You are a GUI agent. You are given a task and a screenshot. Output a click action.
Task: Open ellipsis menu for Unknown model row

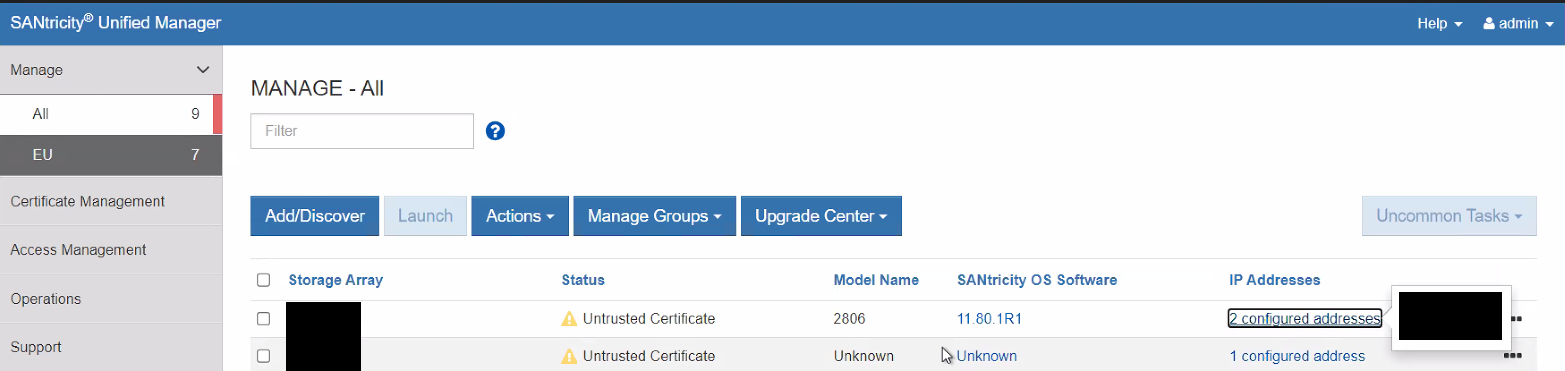[x=1512, y=355]
